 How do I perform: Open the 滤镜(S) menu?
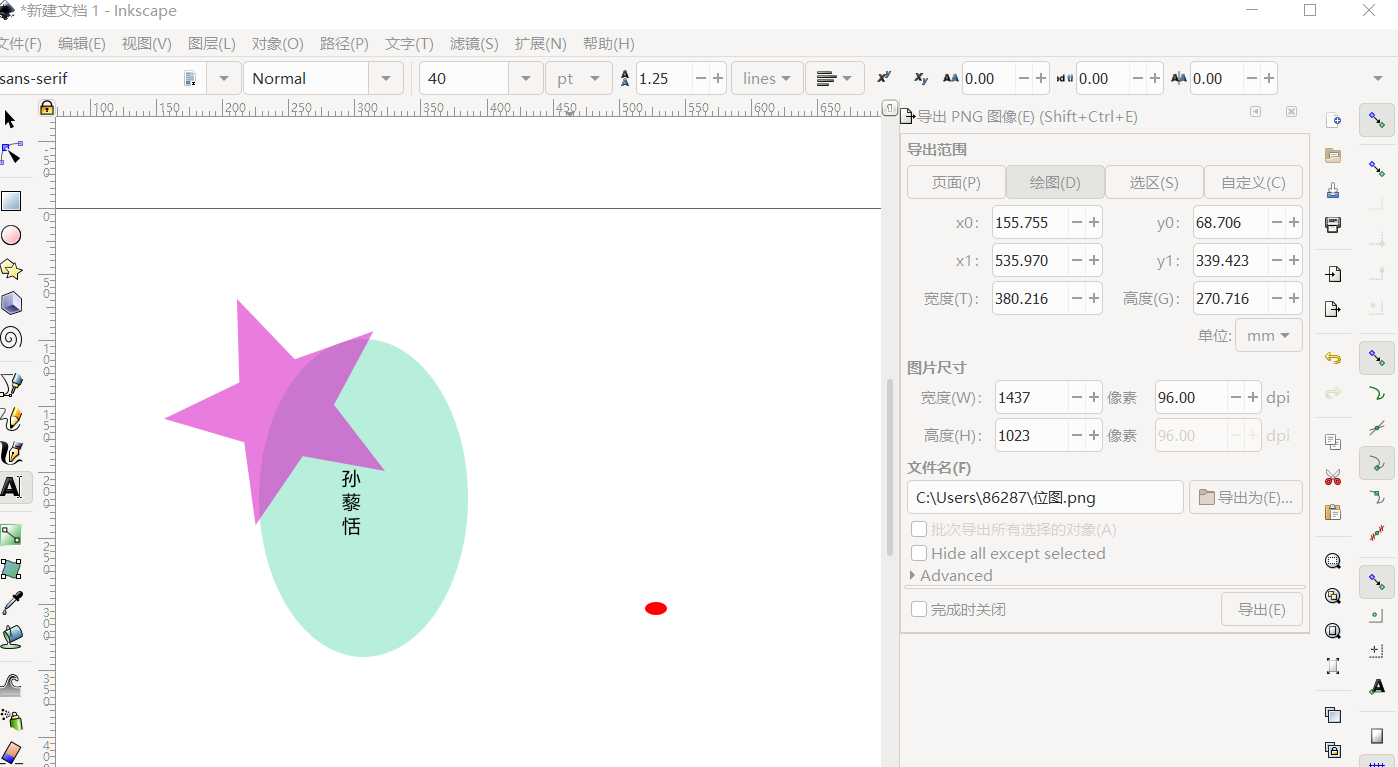click(x=474, y=44)
